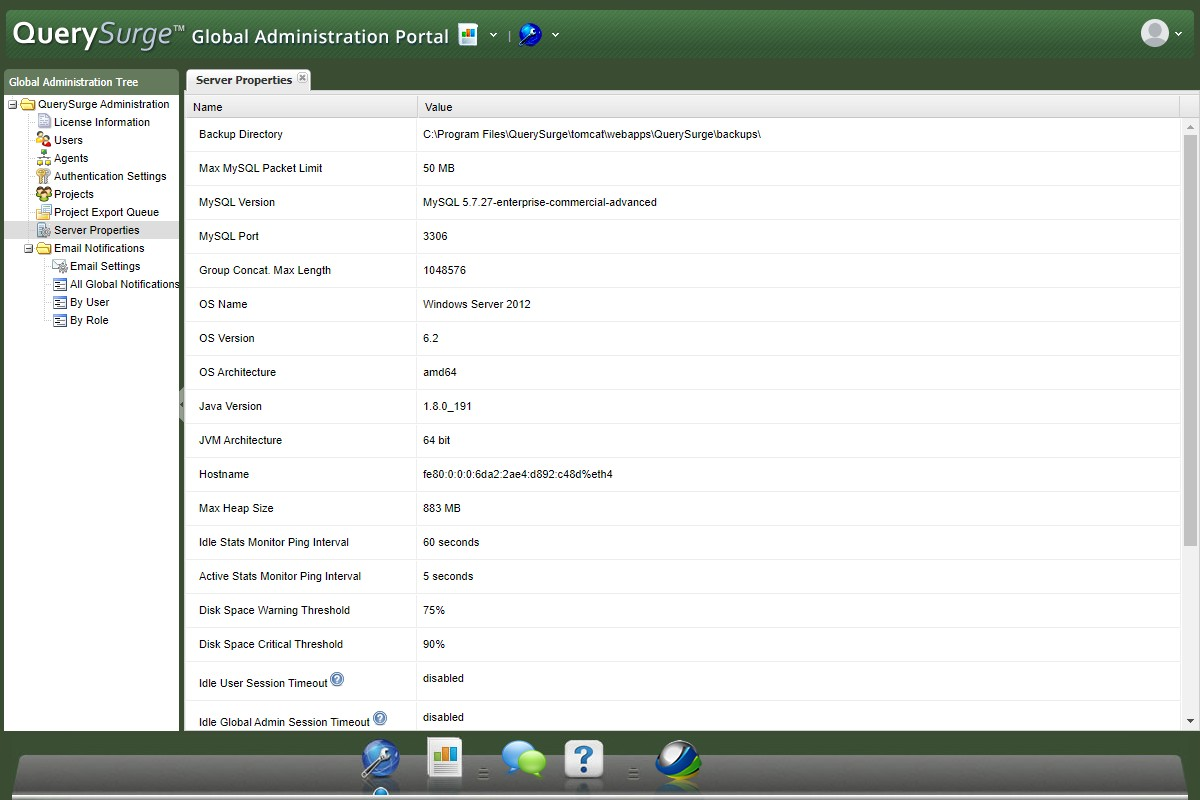Sort by the Name column header

pos(301,107)
